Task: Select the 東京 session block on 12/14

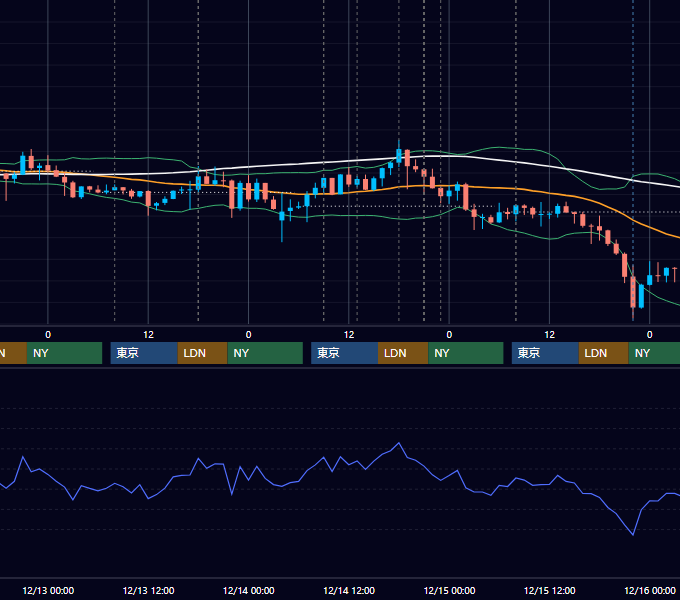Action: pos(345,353)
